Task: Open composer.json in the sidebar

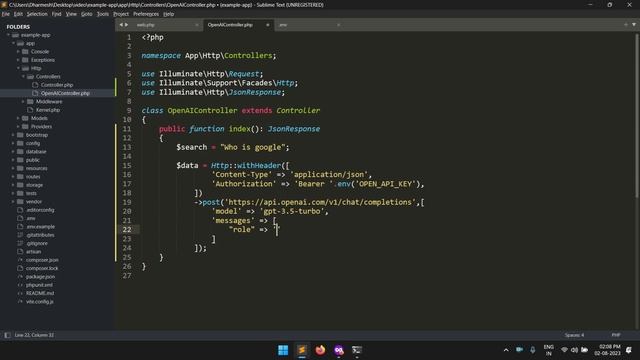Action: click(42, 260)
